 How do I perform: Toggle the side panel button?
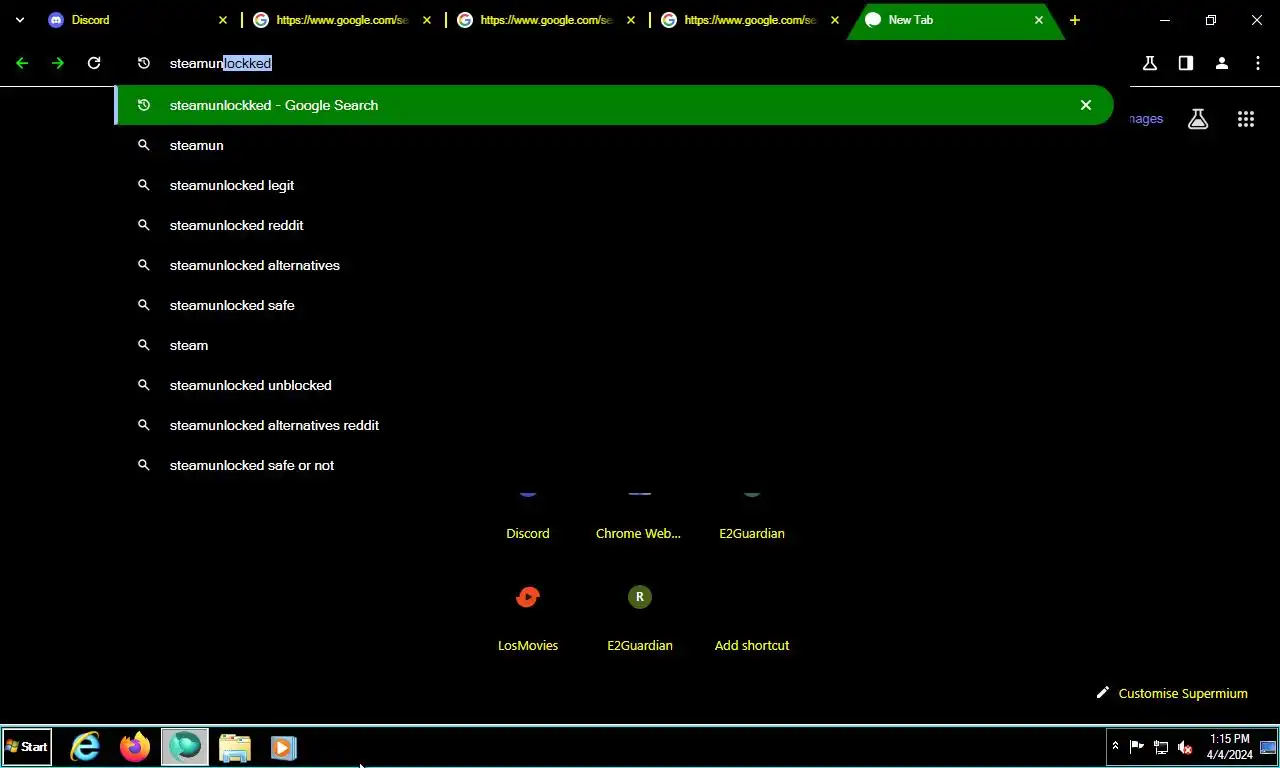tap(1186, 63)
